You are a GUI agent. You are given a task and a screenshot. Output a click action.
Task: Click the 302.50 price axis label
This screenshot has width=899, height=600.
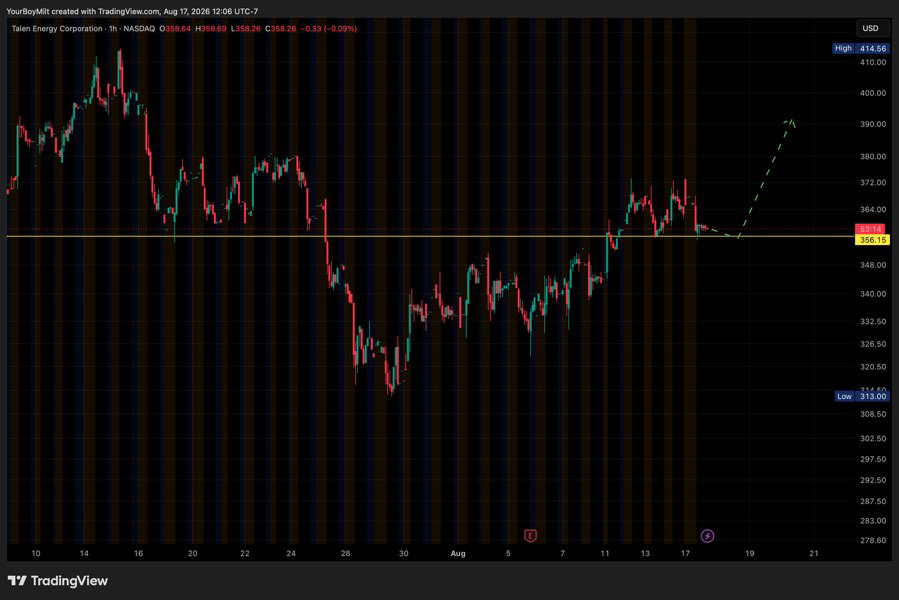click(x=873, y=438)
